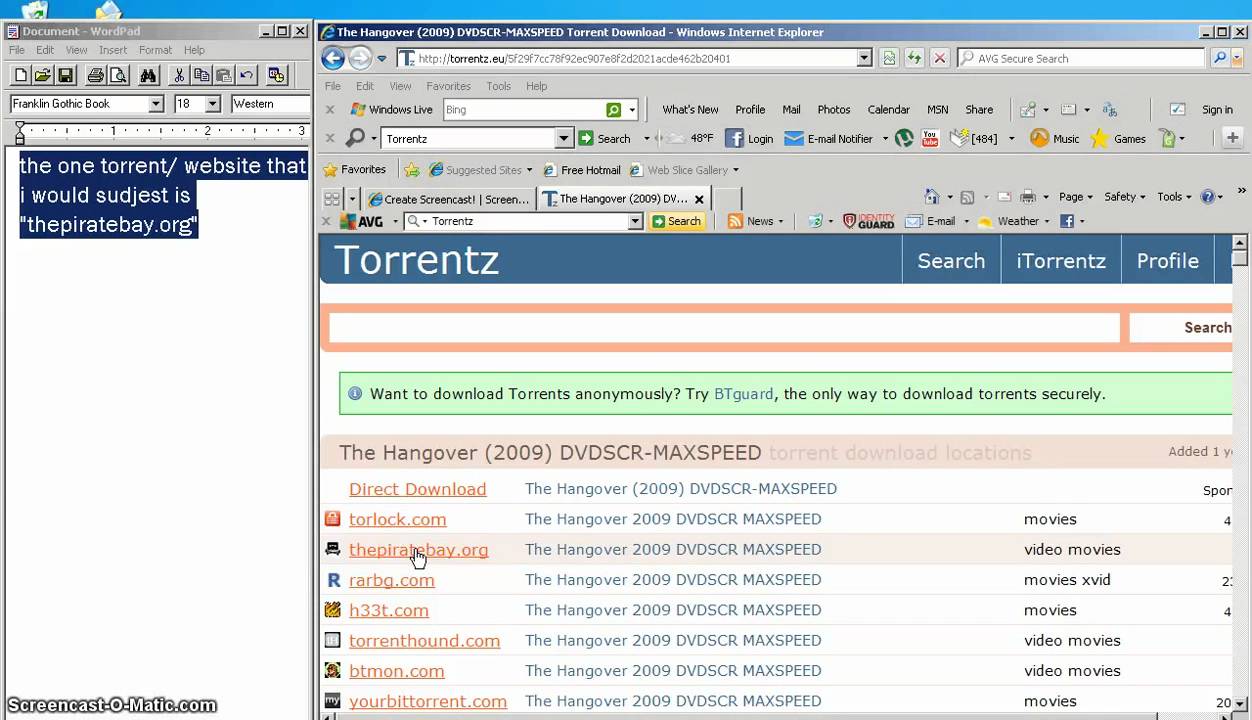This screenshot has height=720, width=1252.
Task: Click the Home icon in IE command bar
Action: 932,197
